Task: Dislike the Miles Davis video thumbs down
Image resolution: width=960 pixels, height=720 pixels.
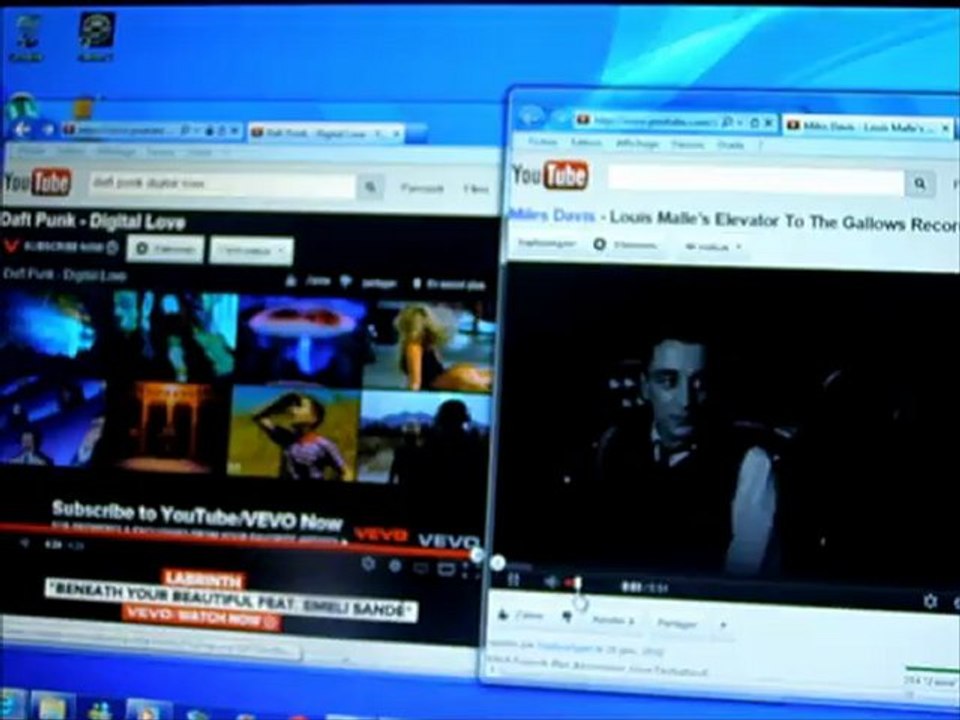Action: pyautogui.click(x=567, y=617)
